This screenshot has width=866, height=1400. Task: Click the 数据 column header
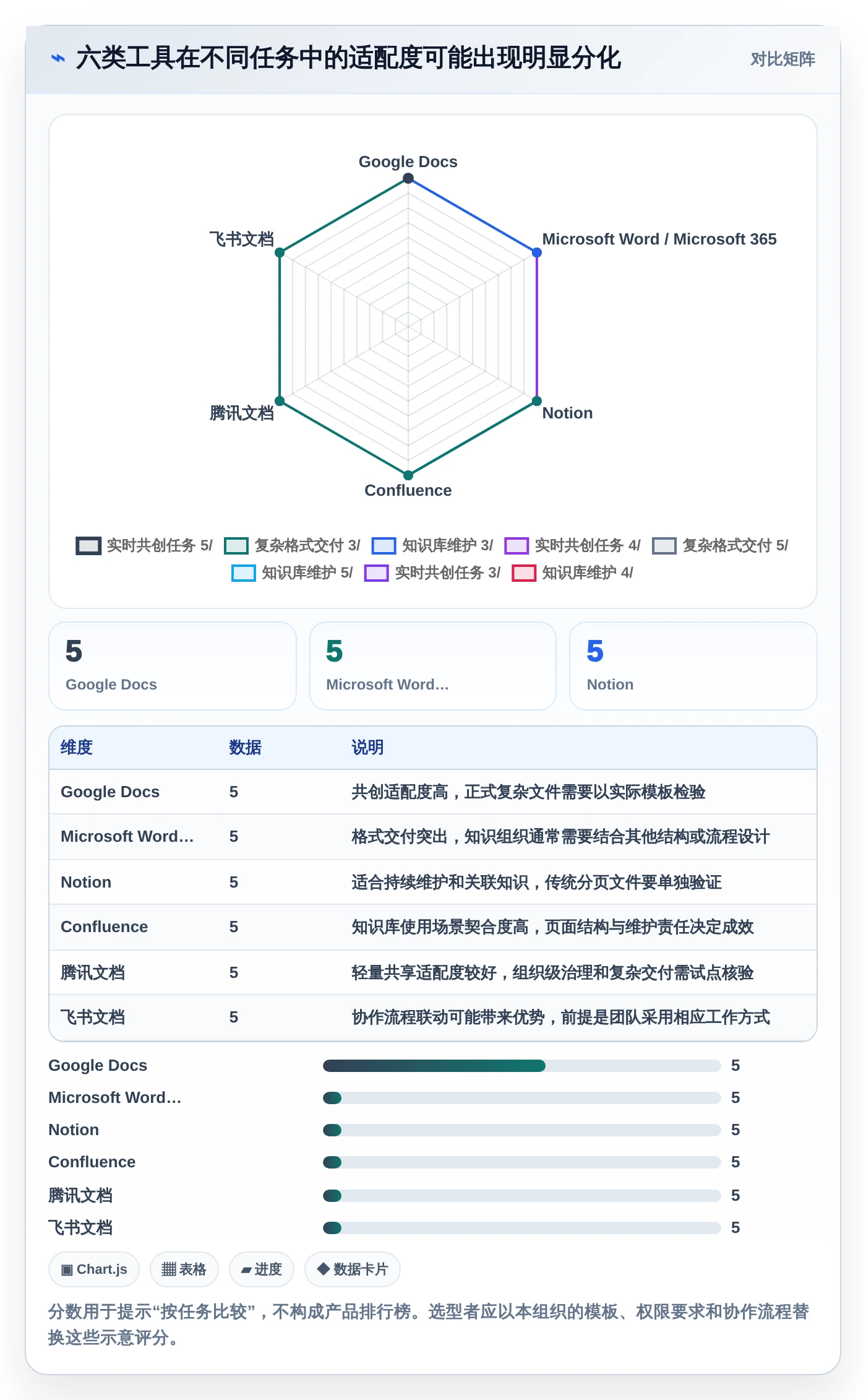[246, 747]
